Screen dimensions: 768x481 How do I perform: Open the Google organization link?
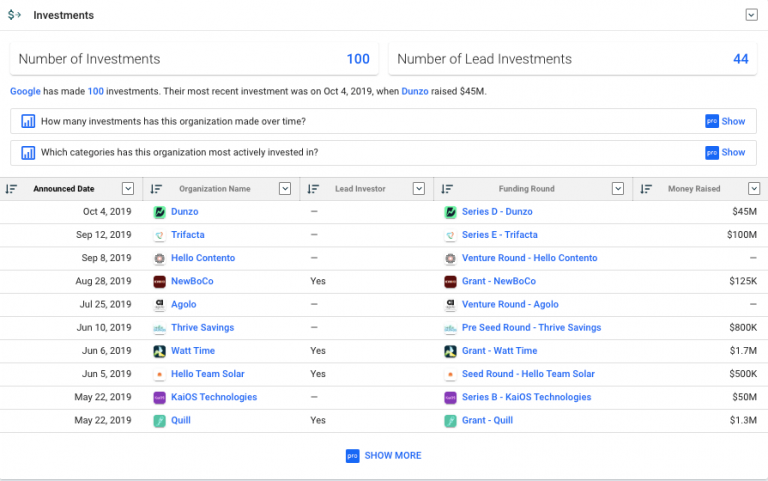point(25,91)
